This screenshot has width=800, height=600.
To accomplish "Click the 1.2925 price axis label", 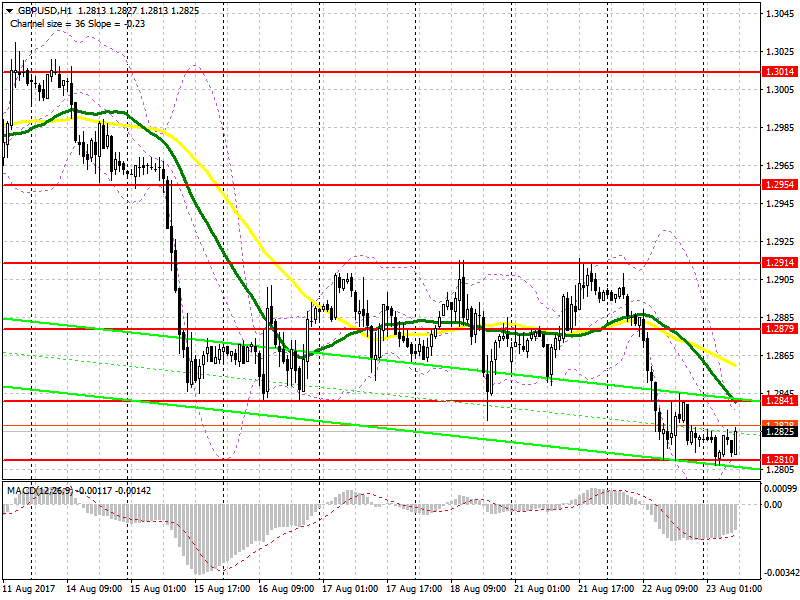I will (x=781, y=242).
